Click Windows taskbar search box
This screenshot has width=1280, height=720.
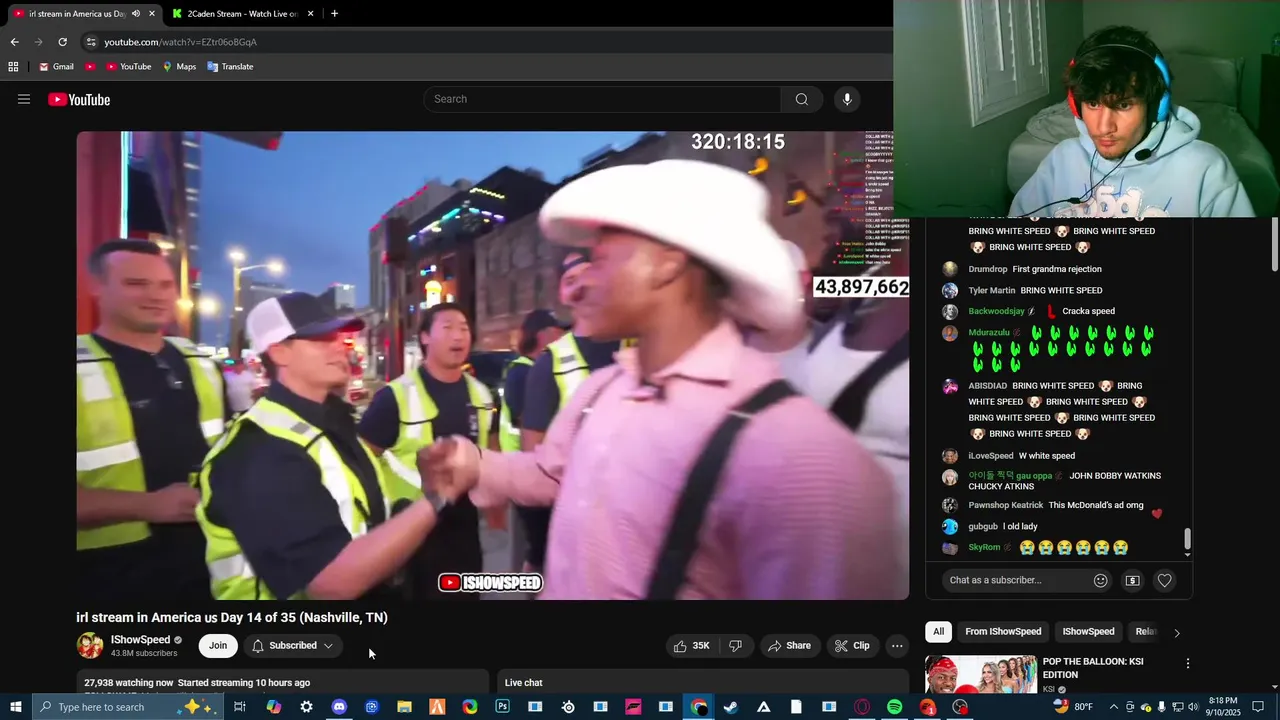[128, 707]
